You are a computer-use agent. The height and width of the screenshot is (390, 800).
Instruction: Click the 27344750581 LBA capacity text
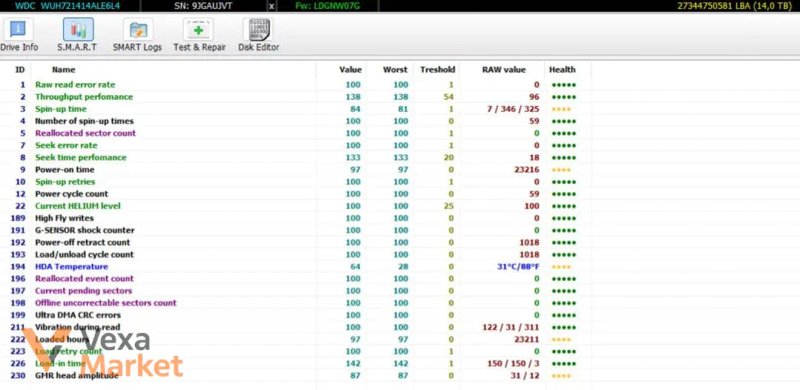pos(736,6)
